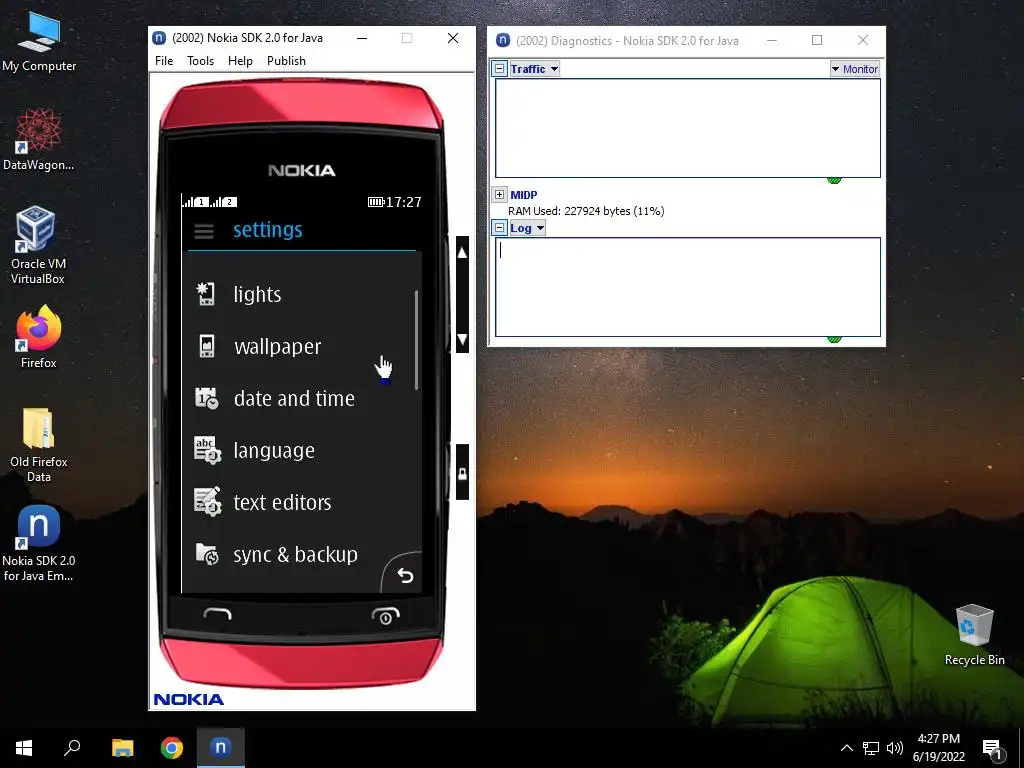Open the lights setting
Viewport: 1024px width, 768px height.
[x=300, y=294]
